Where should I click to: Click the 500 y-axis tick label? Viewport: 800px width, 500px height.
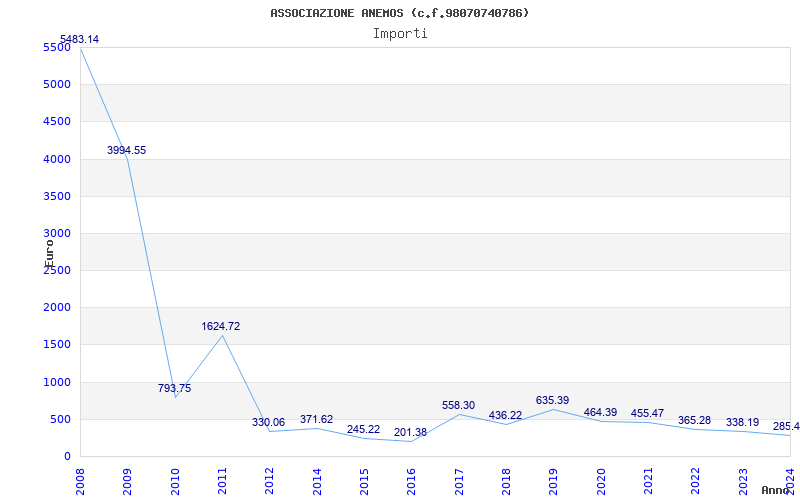tap(60, 419)
